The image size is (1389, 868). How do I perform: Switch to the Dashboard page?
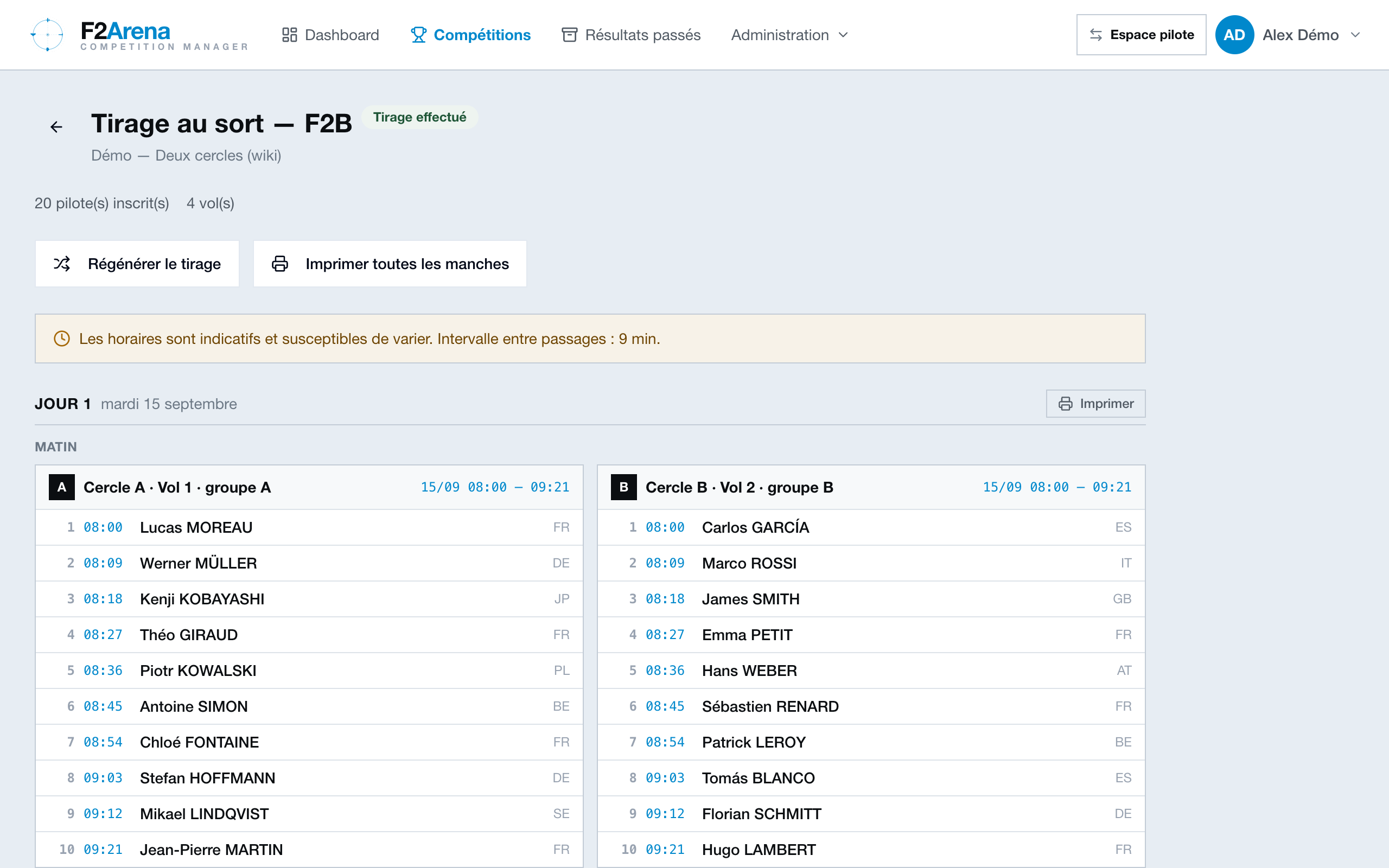(x=330, y=35)
